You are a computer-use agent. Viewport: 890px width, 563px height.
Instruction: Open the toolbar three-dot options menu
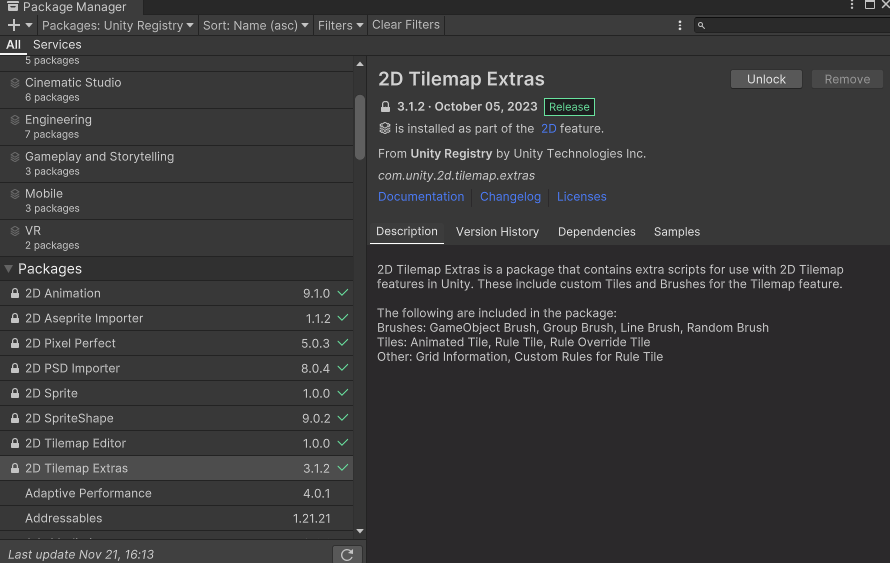click(679, 26)
